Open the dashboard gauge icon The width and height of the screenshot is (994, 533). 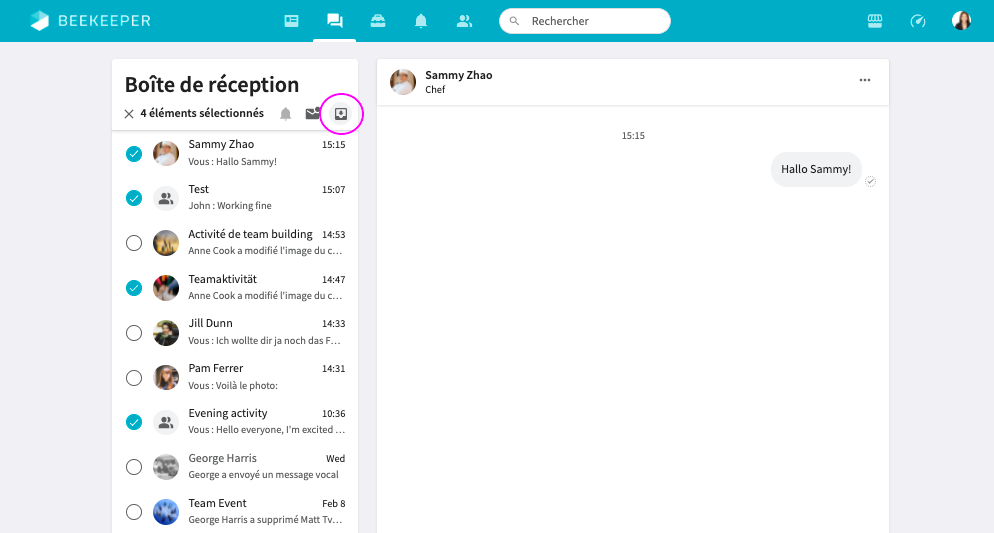[x=918, y=21]
